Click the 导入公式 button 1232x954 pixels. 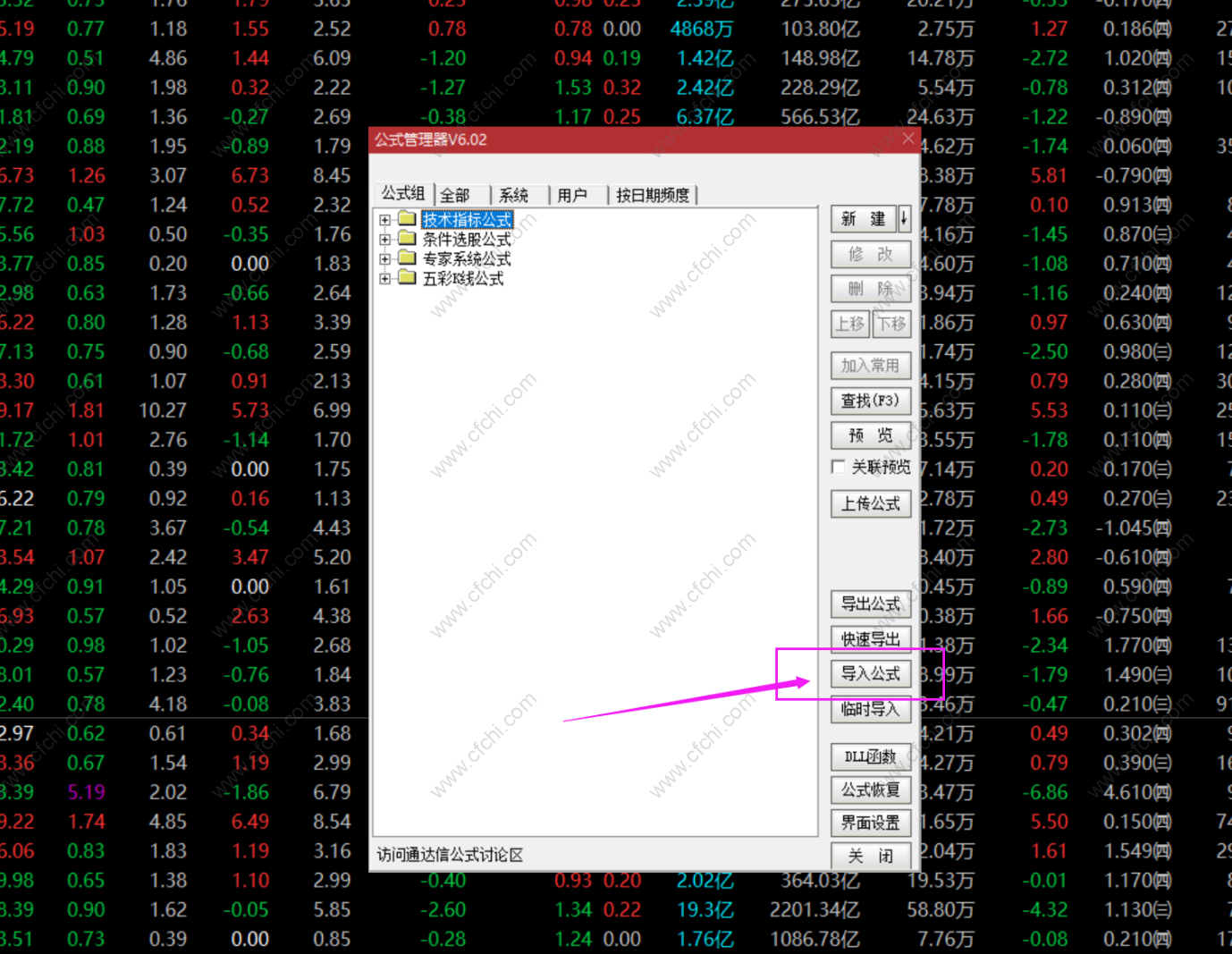coord(871,674)
